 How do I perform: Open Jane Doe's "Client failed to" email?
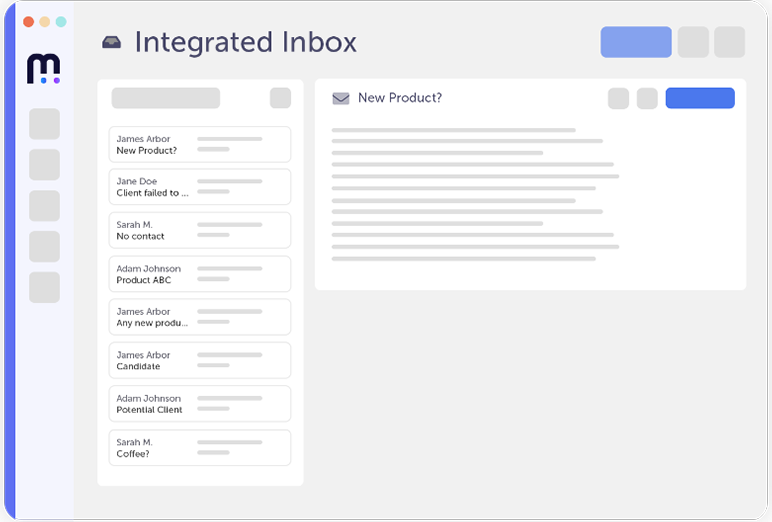[199, 187]
